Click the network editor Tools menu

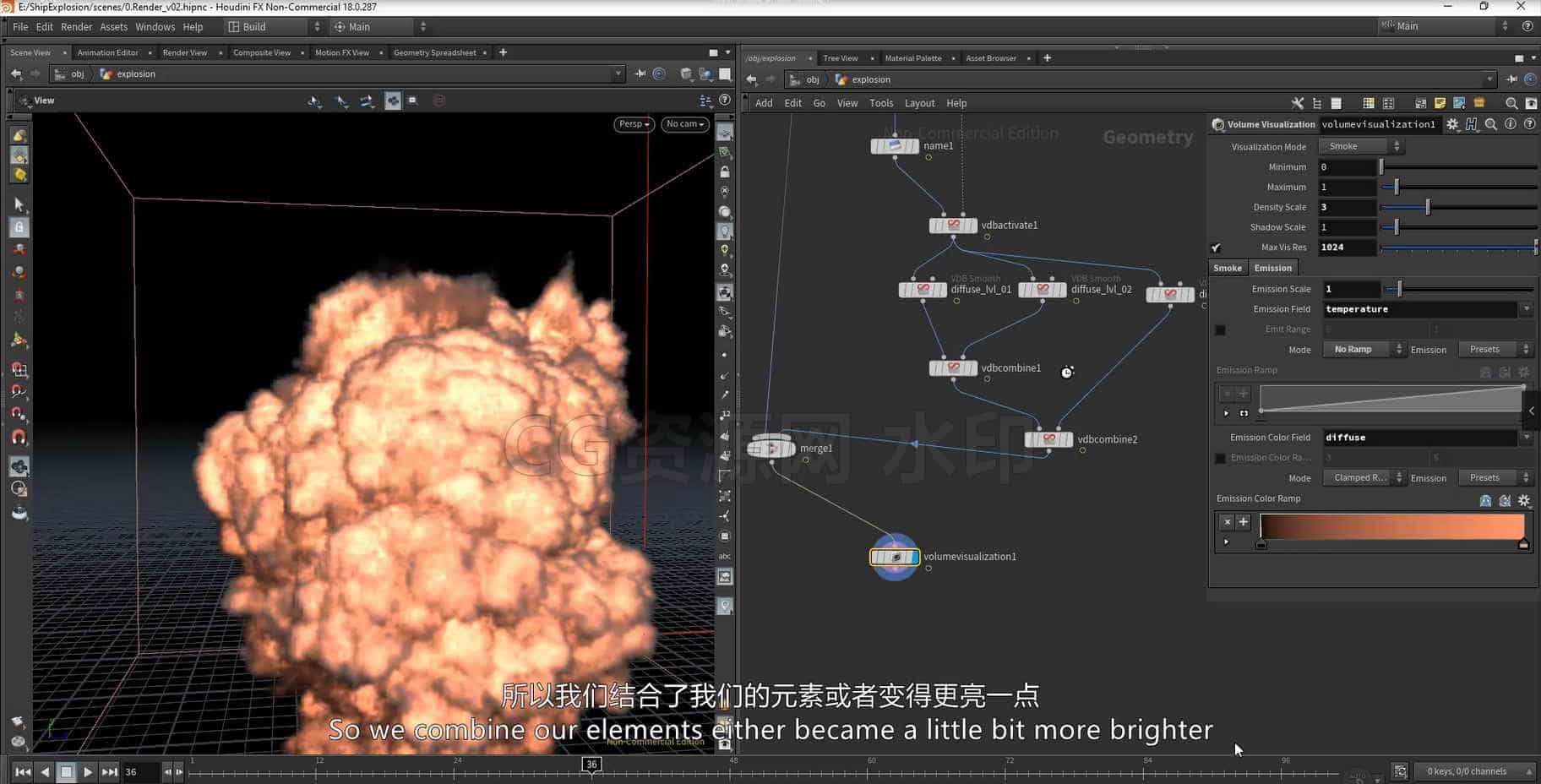880,103
